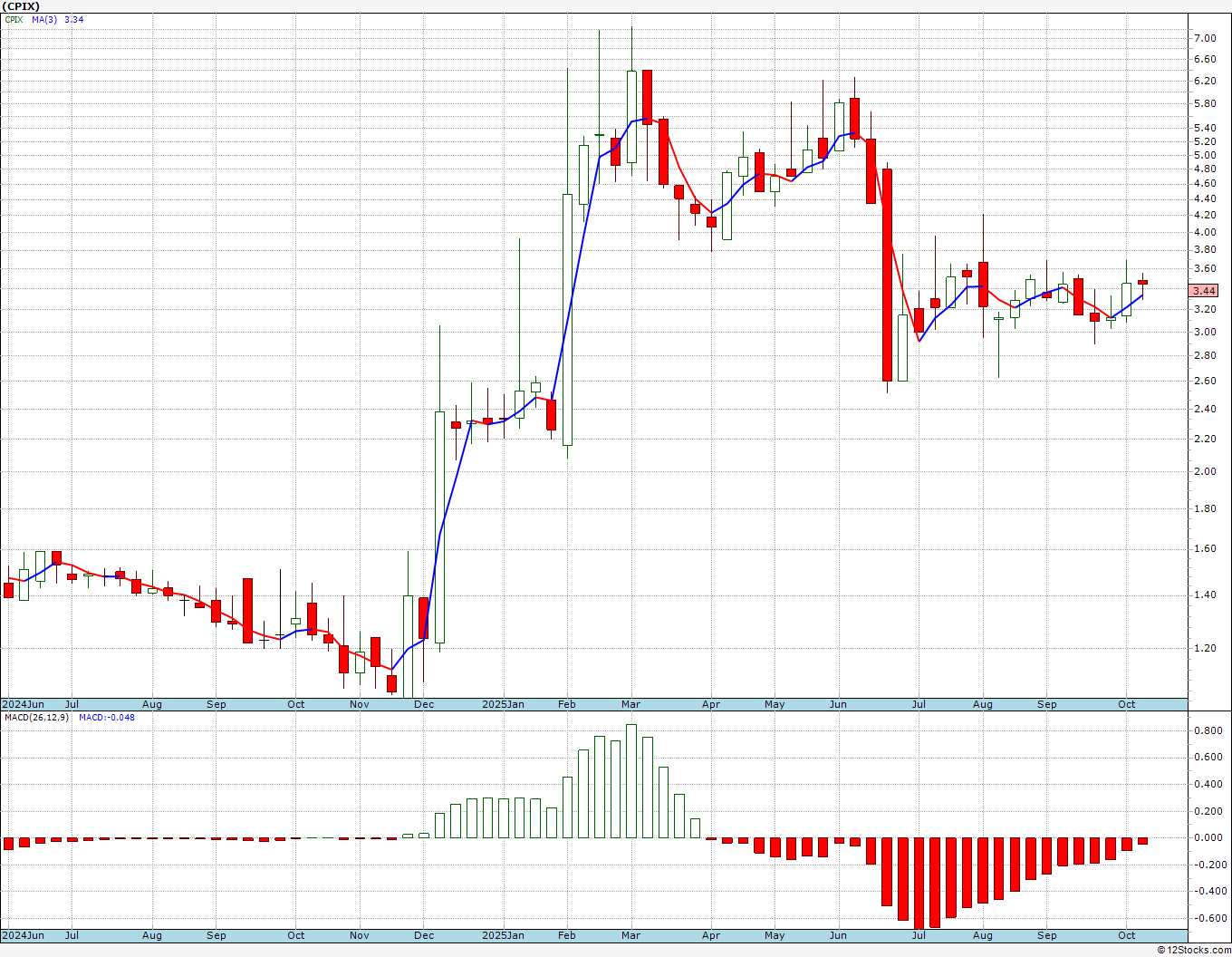Image resolution: width=1232 pixels, height=957 pixels.
Task: Select Nov on the price chart time axis
Action: [x=360, y=704]
